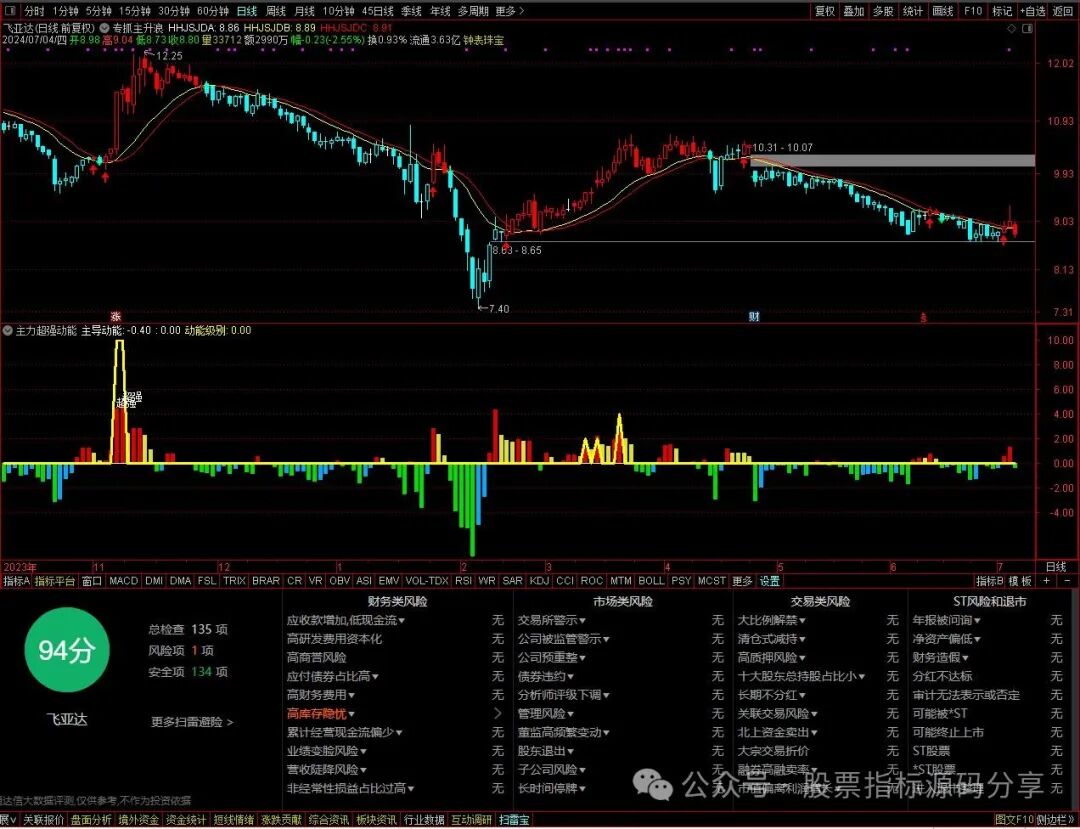This screenshot has width=1080, height=829.
Task: Expand the 年报被问询 risk item
Action: pos(946,620)
